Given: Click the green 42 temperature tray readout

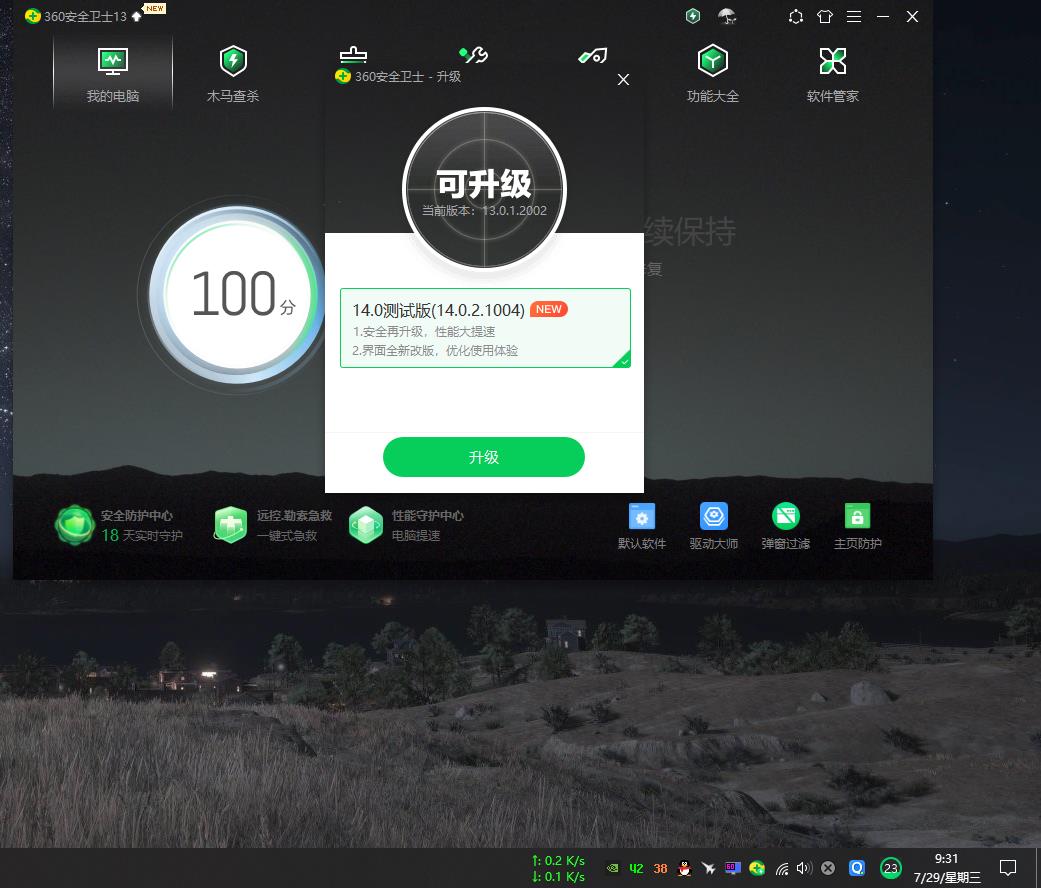Looking at the screenshot, I should [x=636, y=868].
